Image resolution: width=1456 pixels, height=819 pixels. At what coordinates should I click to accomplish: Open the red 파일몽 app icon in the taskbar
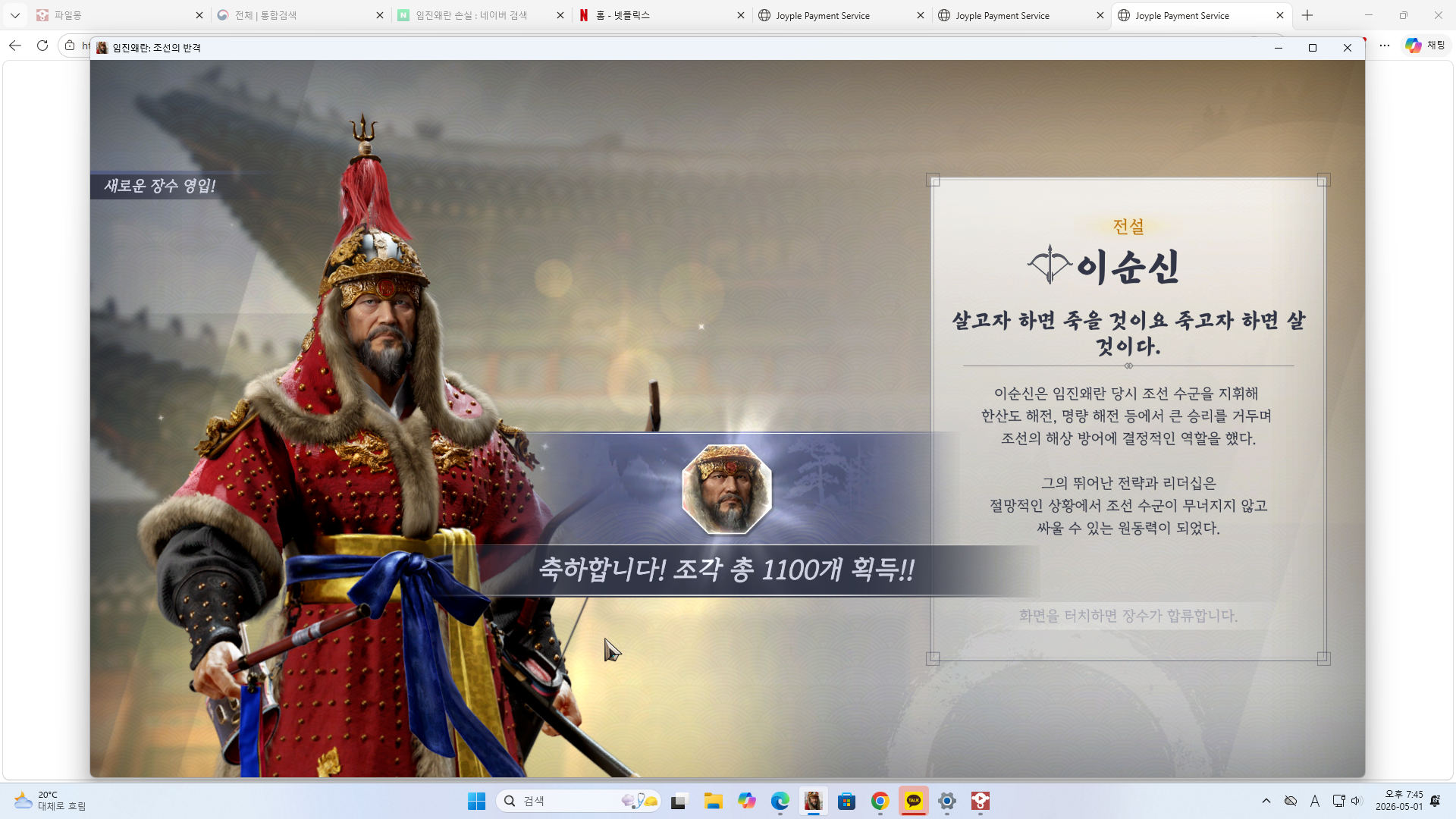pos(981,801)
